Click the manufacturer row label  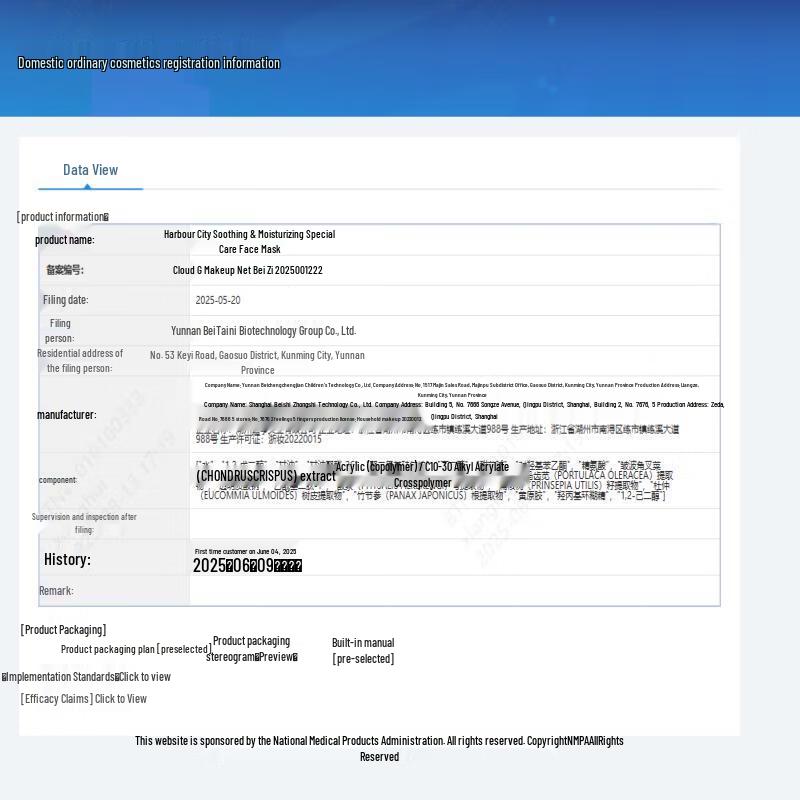coord(67,414)
